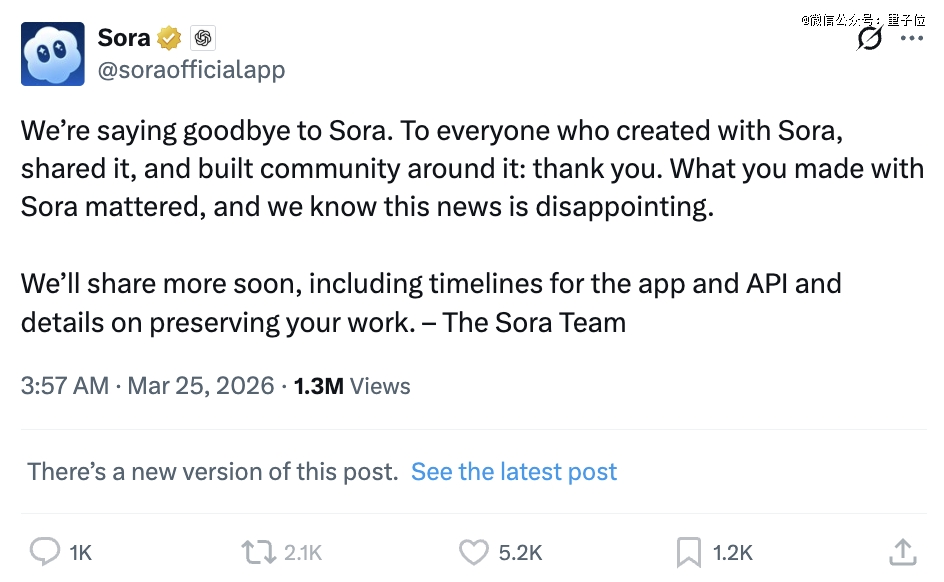
Task: Open the three-dot more options menu
Action: pos(912,38)
